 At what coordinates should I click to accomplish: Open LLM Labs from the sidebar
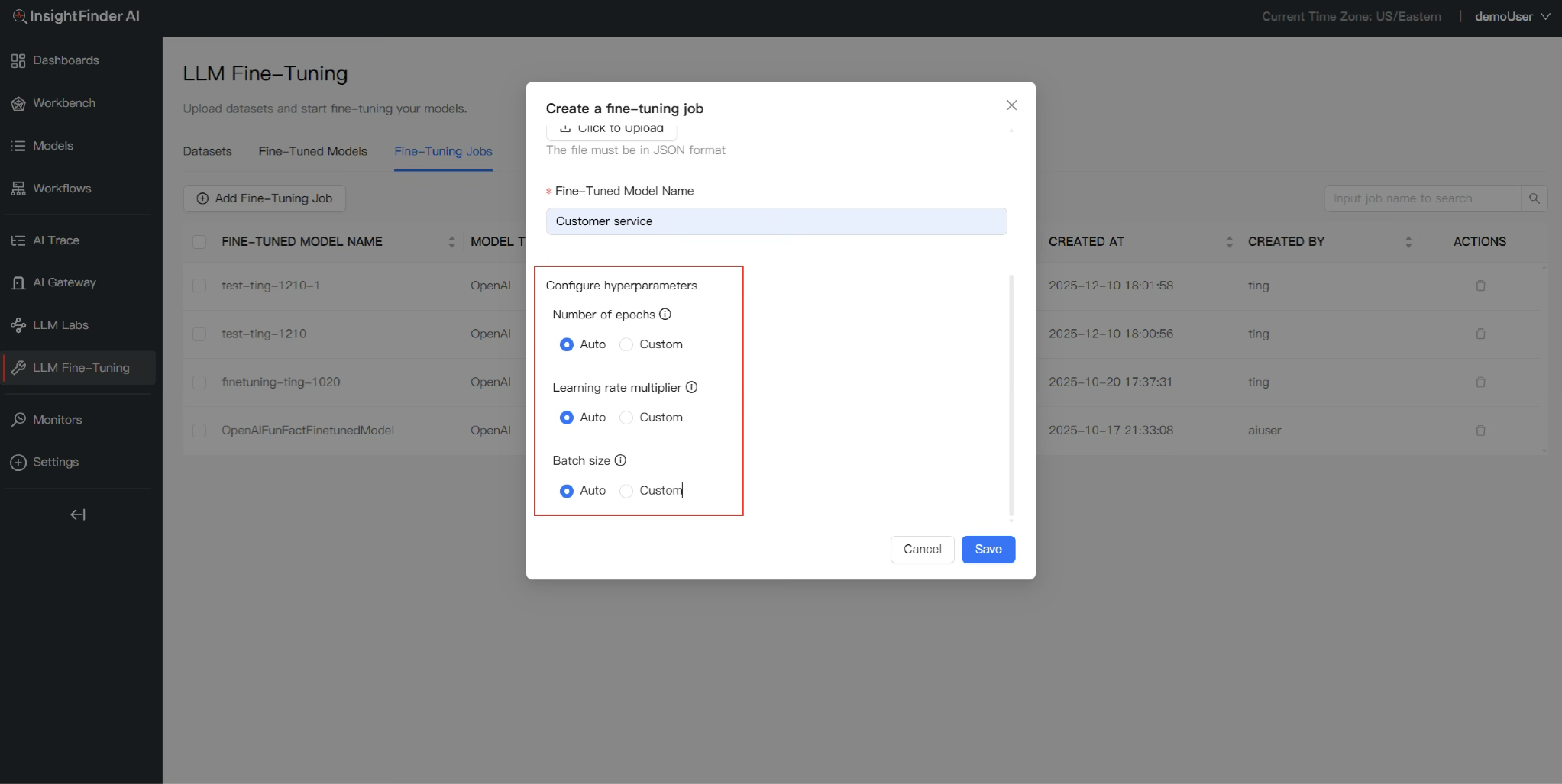point(60,325)
